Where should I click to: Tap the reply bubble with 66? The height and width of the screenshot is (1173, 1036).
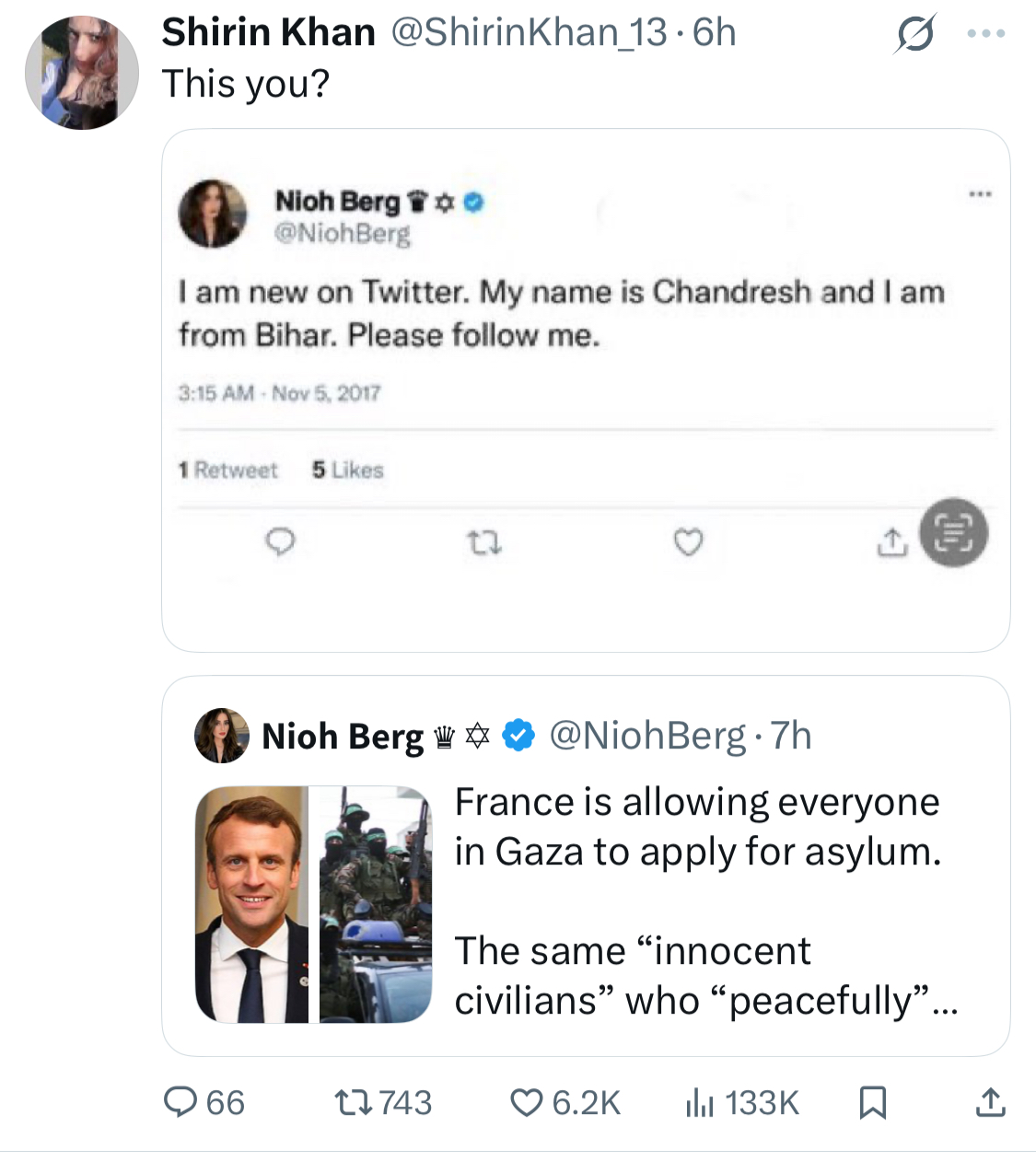pyautogui.click(x=204, y=1102)
